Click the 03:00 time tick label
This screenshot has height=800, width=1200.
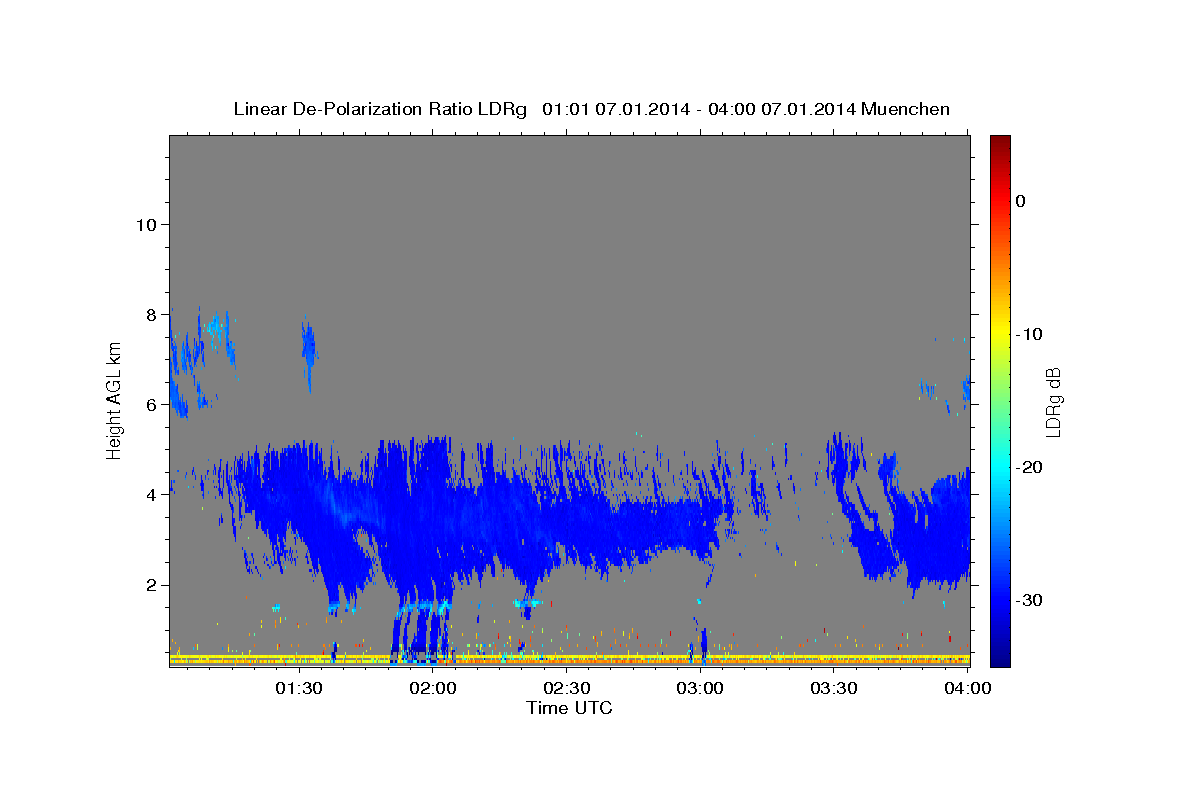coord(700,688)
